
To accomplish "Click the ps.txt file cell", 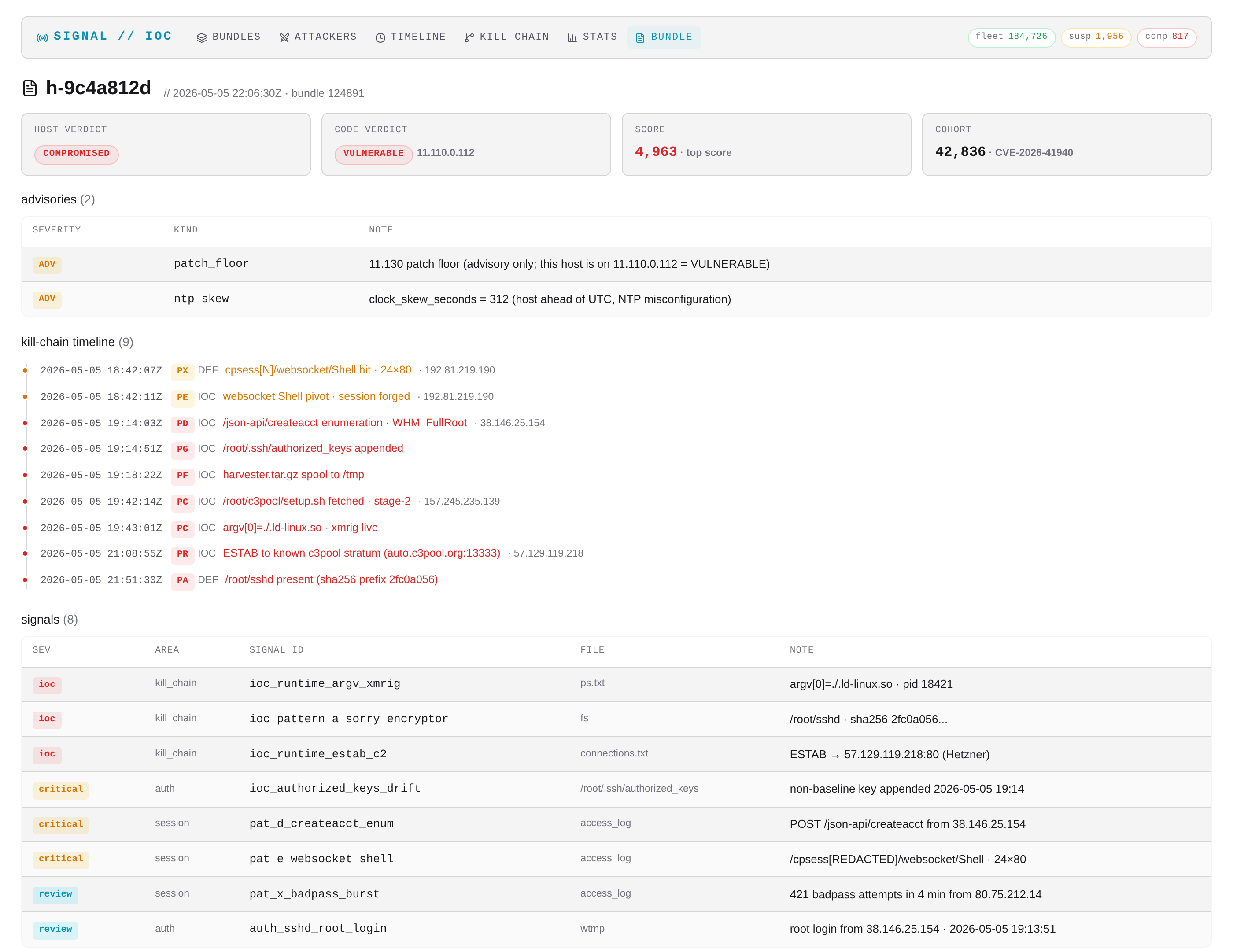I will coord(592,683).
